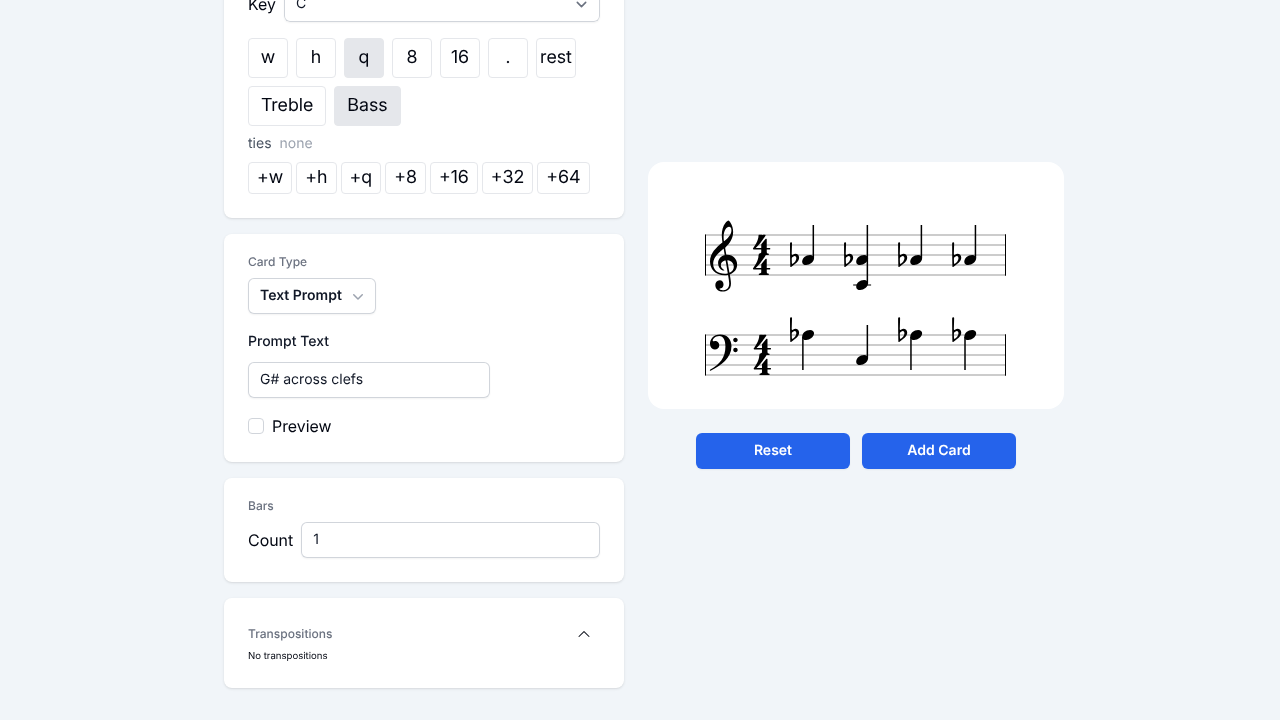Add a tied whole note with +w
This screenshot has width=1280, height=720.
click(270, 178)
